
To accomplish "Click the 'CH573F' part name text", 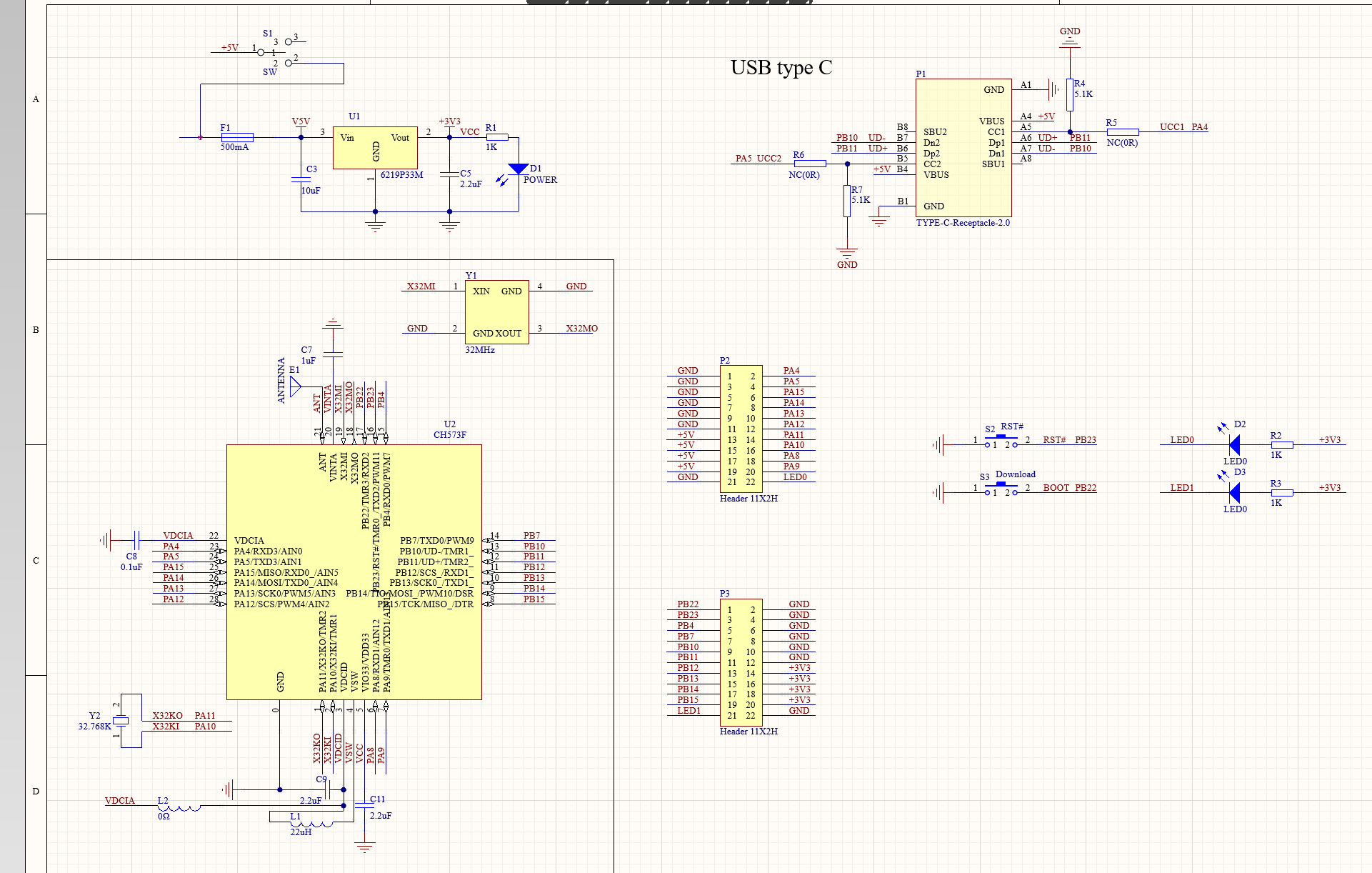I will click(450, 435).
